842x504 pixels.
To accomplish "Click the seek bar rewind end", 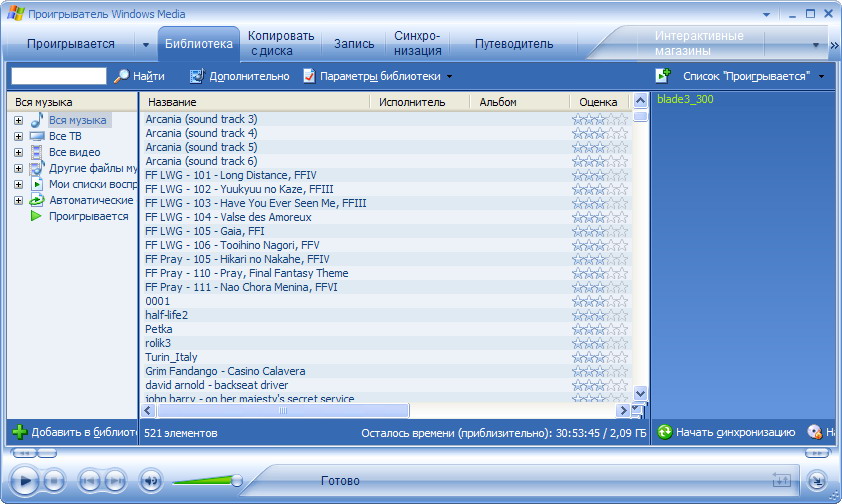I will [x=24, y=454].
